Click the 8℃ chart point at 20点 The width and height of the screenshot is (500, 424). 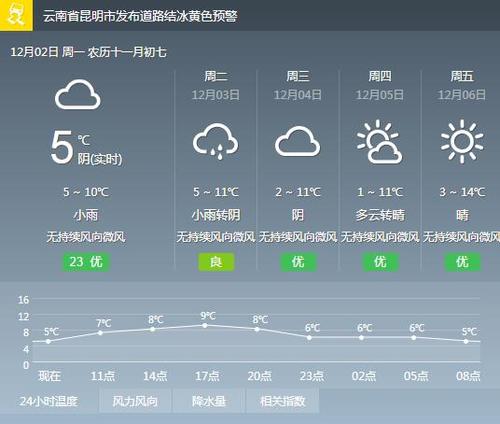pyautogui.click(x=257, y=329)
